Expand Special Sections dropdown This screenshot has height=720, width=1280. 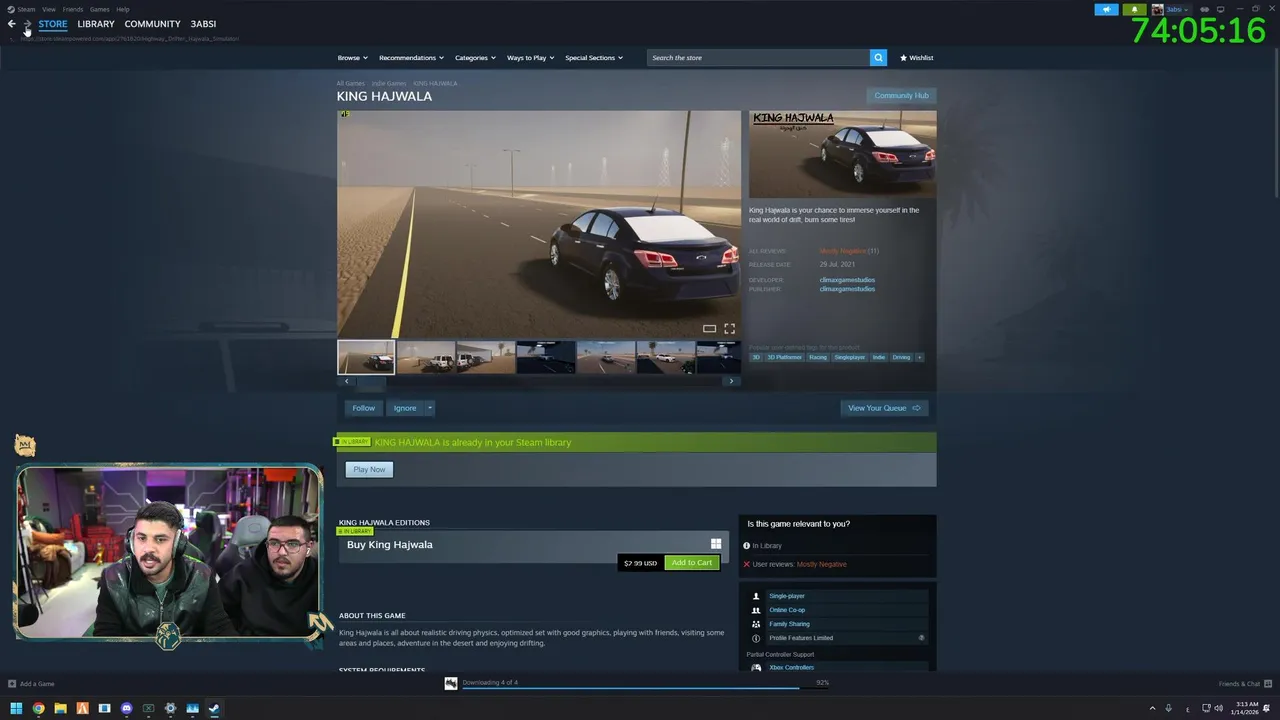[594, 58]
